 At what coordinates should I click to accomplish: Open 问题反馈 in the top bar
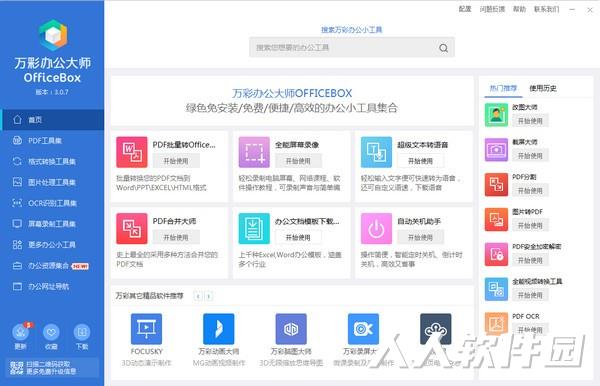coord(492,9)
